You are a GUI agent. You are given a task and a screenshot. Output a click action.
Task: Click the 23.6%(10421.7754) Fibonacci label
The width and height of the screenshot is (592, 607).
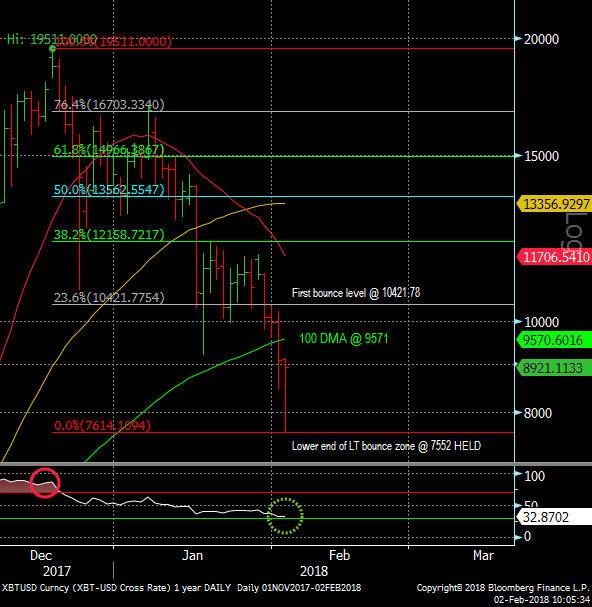(x=109, y=298)
